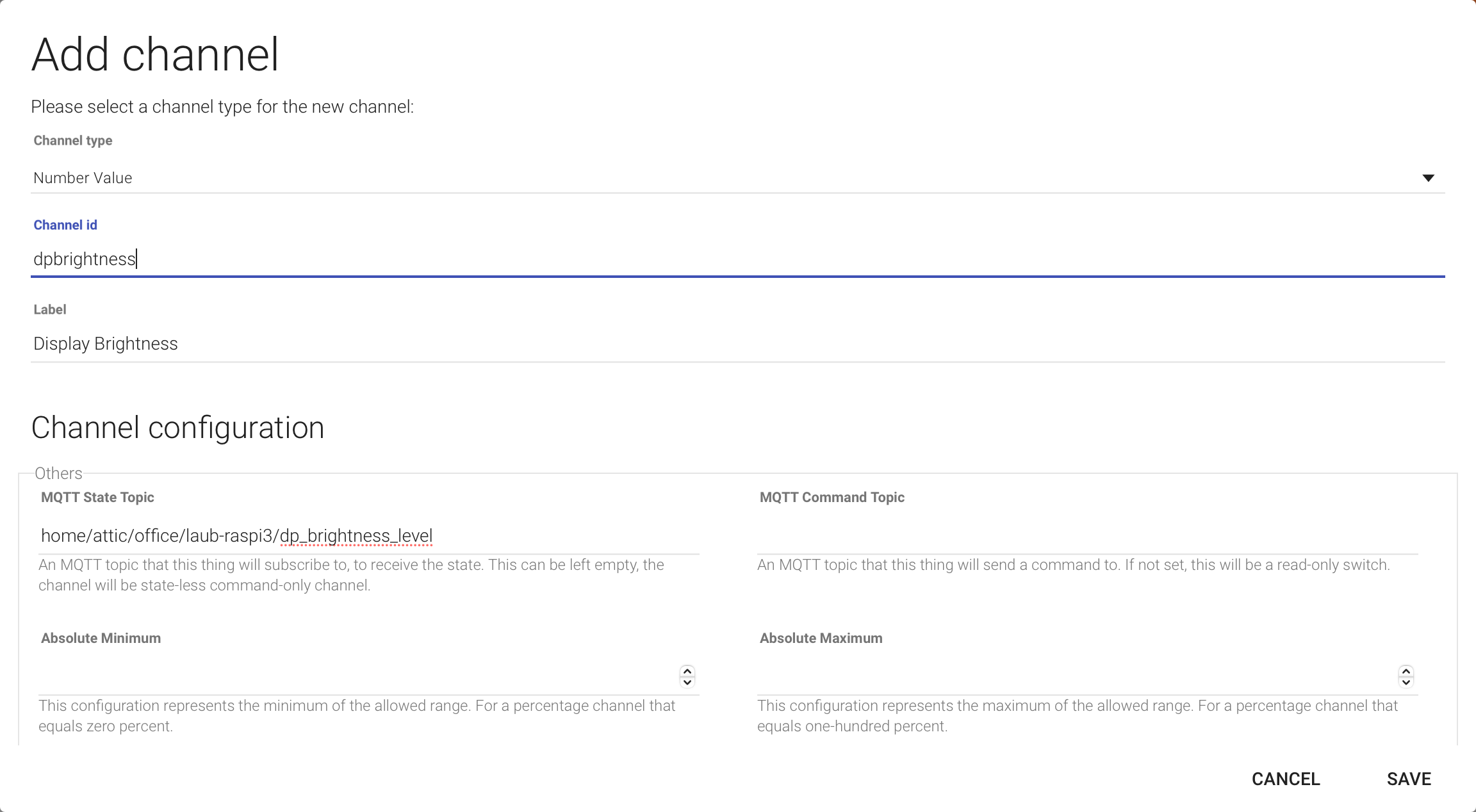Screen dimensions: 1476x812
Task: Save the new channel
Action: pyautogui.click(x=1409, y=779)
